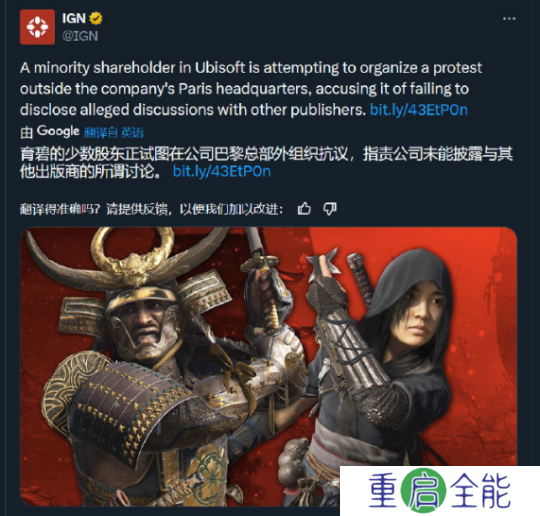Rate the translation with the thumbs-down icon

[x=330, y=209]
